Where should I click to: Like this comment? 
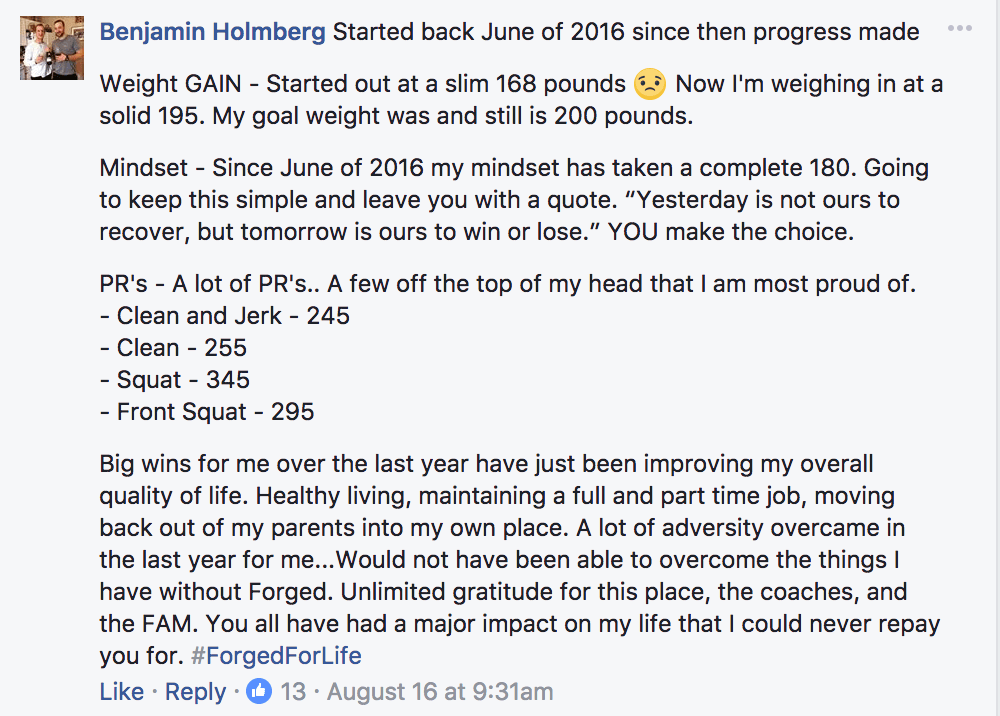click(x=122, y=691)
